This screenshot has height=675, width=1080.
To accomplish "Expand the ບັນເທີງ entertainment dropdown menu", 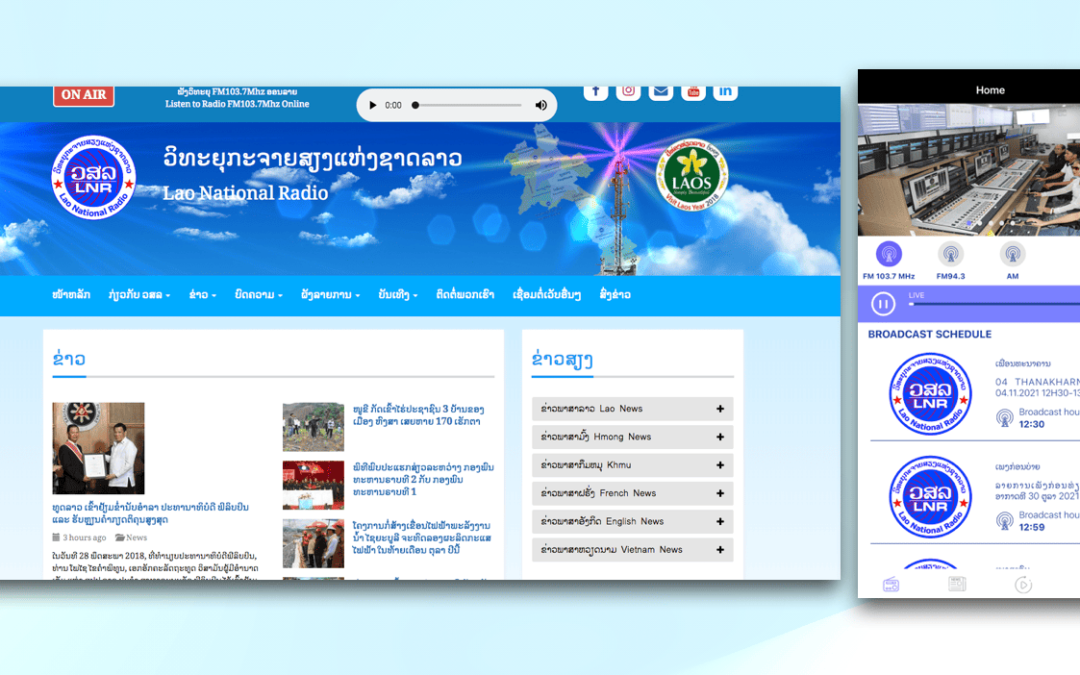I will click(397, 294).
